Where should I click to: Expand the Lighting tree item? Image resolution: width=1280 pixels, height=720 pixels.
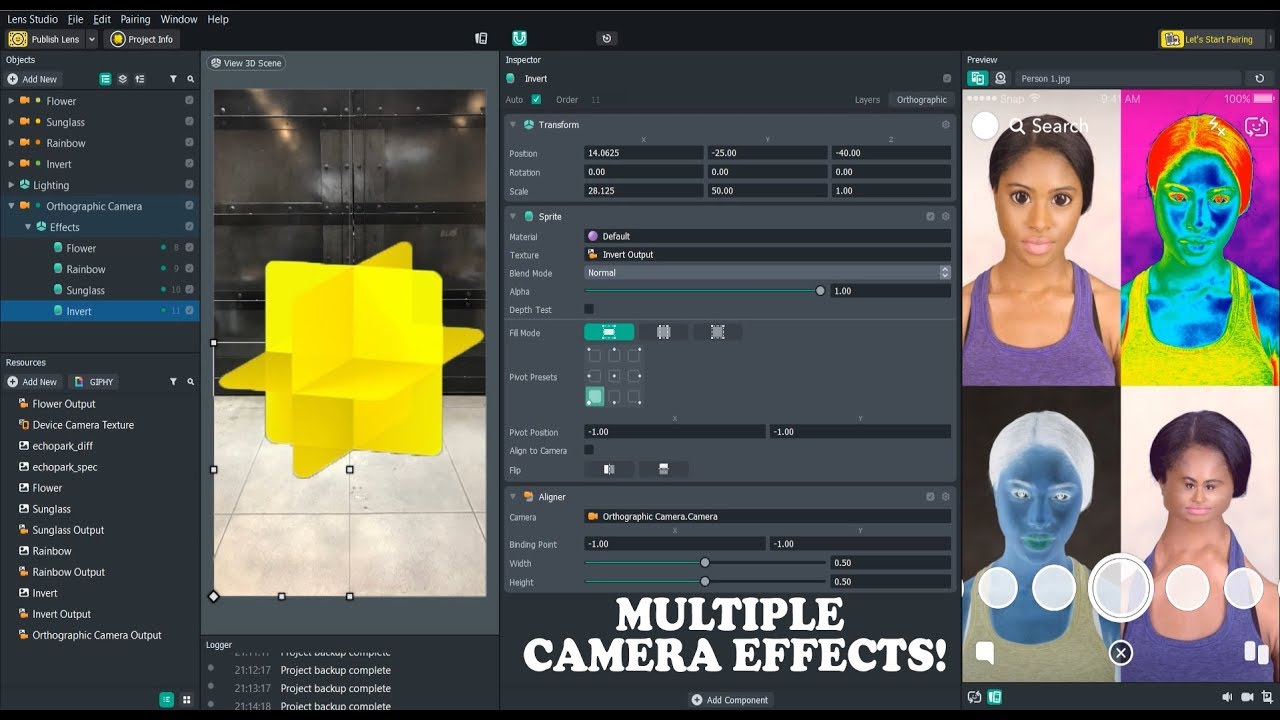pos(11,185)
